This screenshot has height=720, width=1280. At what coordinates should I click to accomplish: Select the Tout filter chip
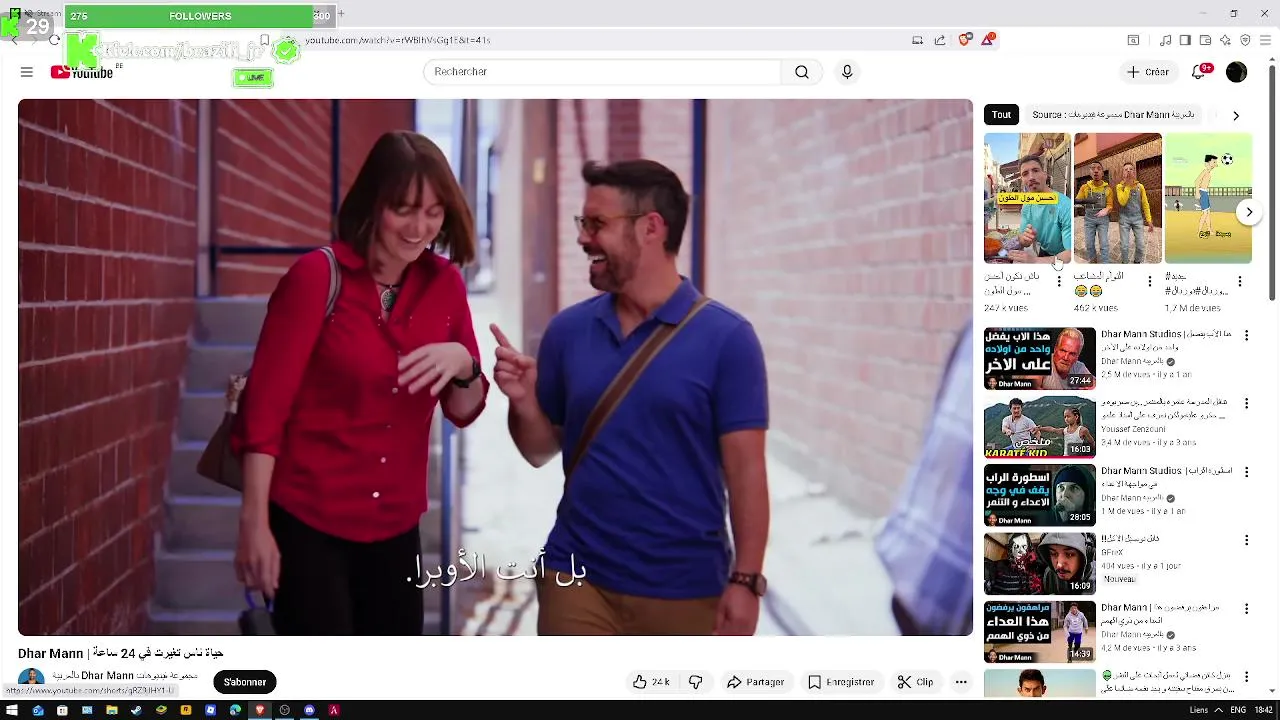coord(1001,115)
